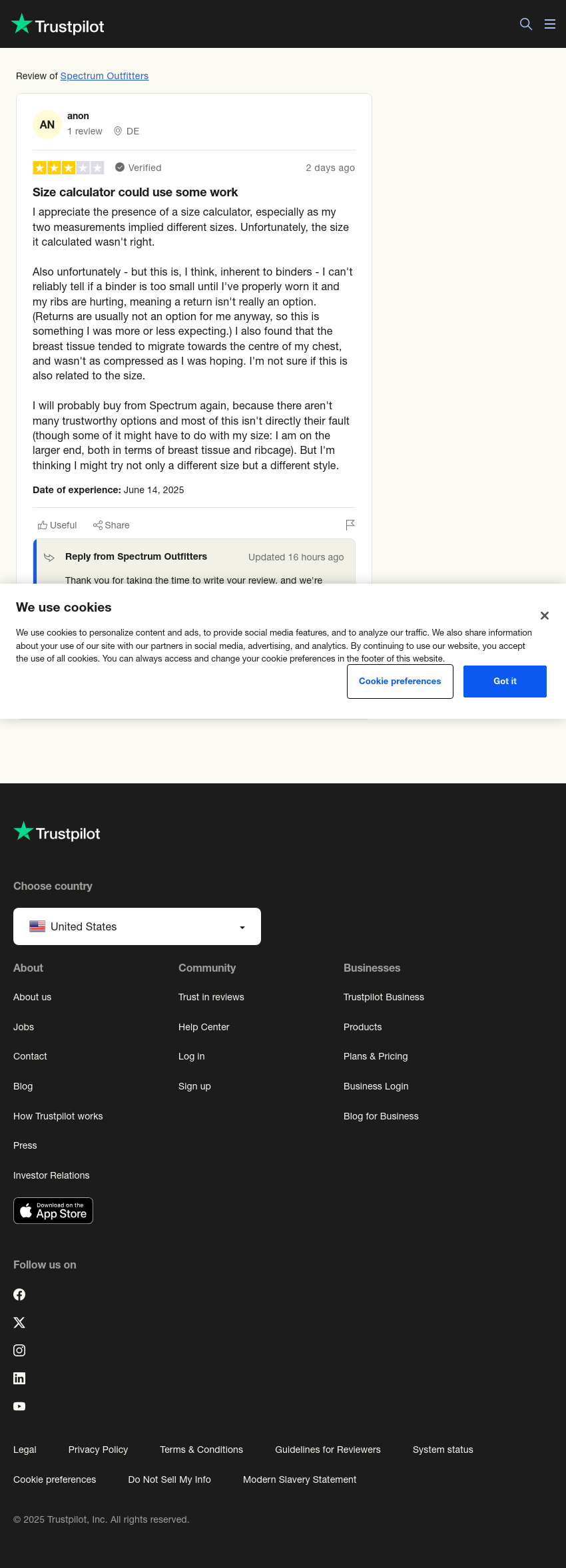The height and width of the screenshot is (1568, 566).
Task: Open About us footer link
Action: point(32,997)
